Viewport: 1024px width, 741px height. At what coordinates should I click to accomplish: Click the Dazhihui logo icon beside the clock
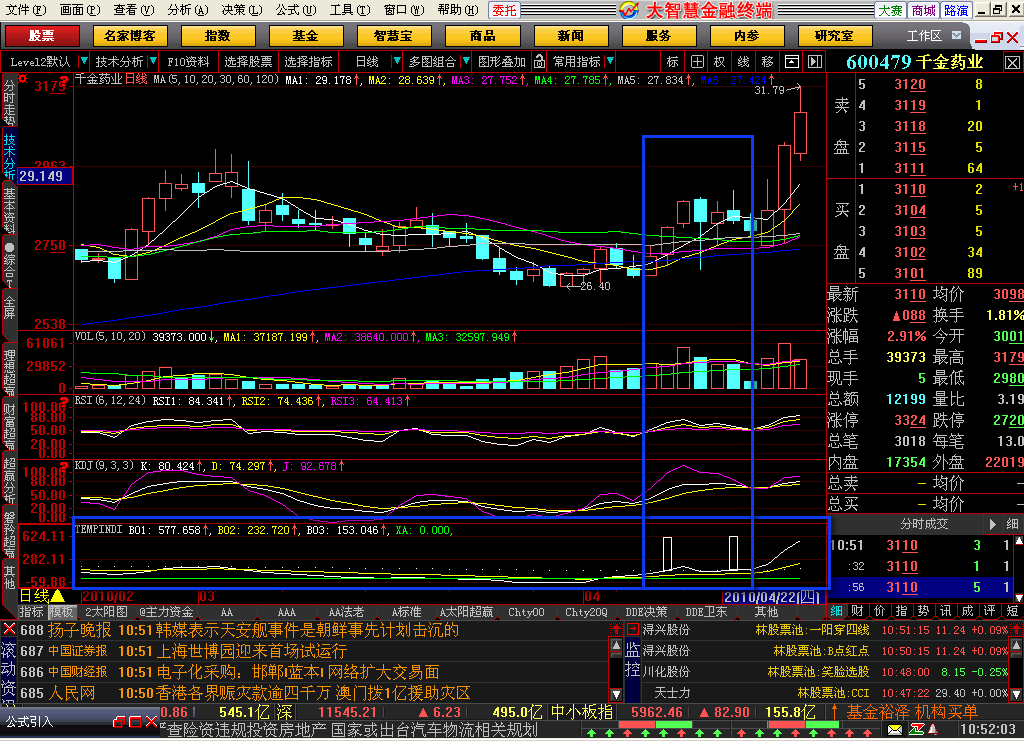[916, 730]
